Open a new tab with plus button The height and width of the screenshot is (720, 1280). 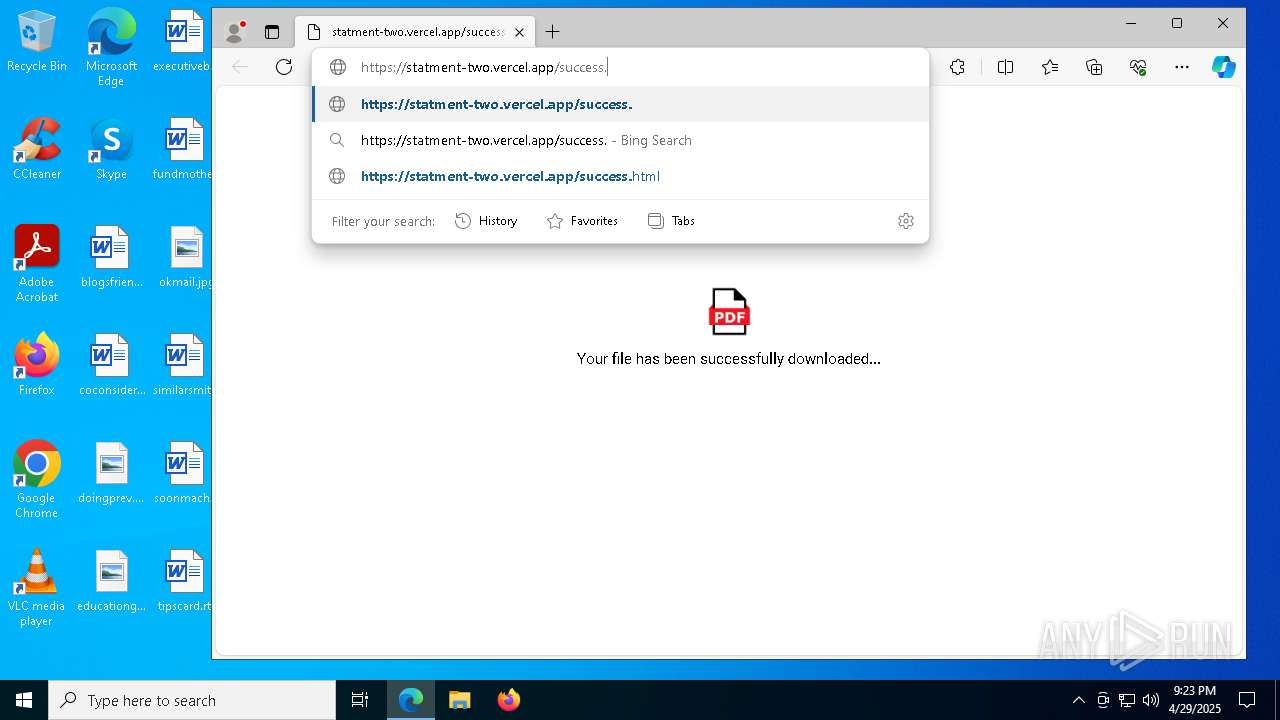click(x=552, y=32)
